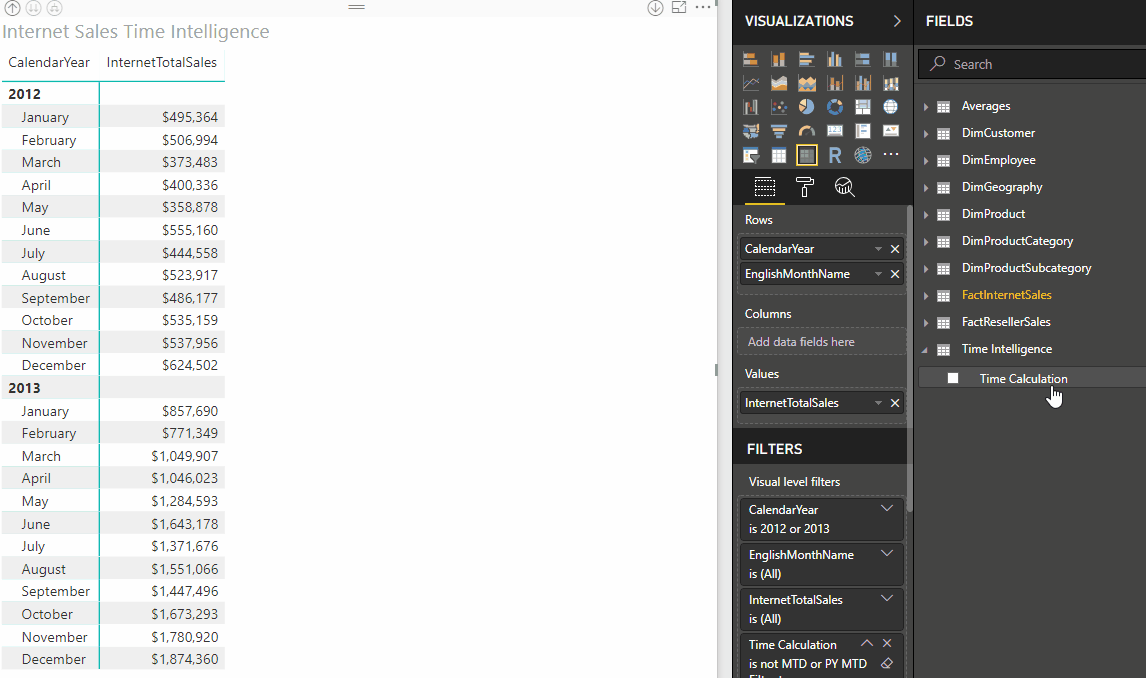Open more custom visuals (ellipsis)

pos(890,155)
